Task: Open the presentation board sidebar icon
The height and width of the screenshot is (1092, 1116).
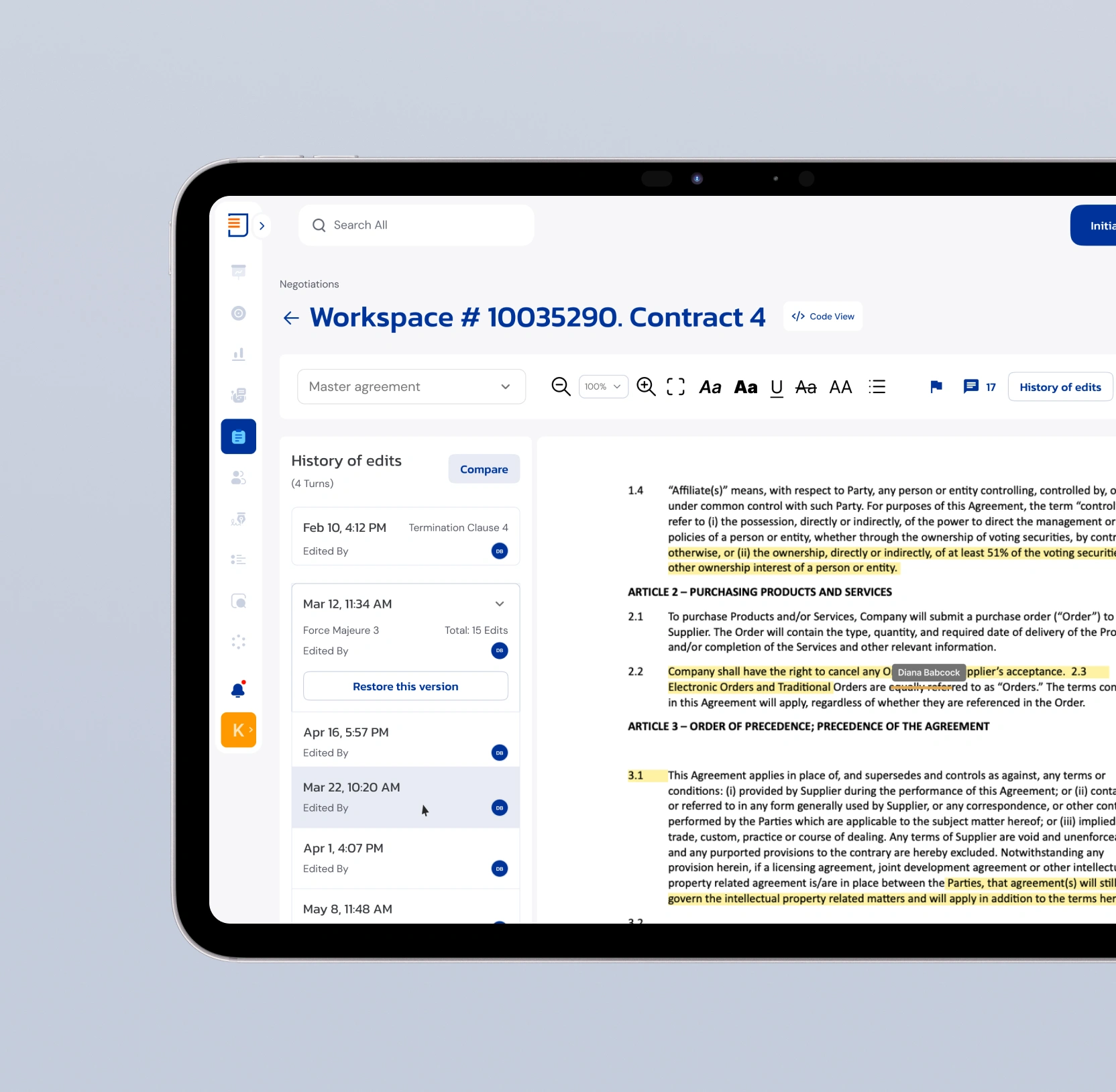Action: click(x=238, y=271)
